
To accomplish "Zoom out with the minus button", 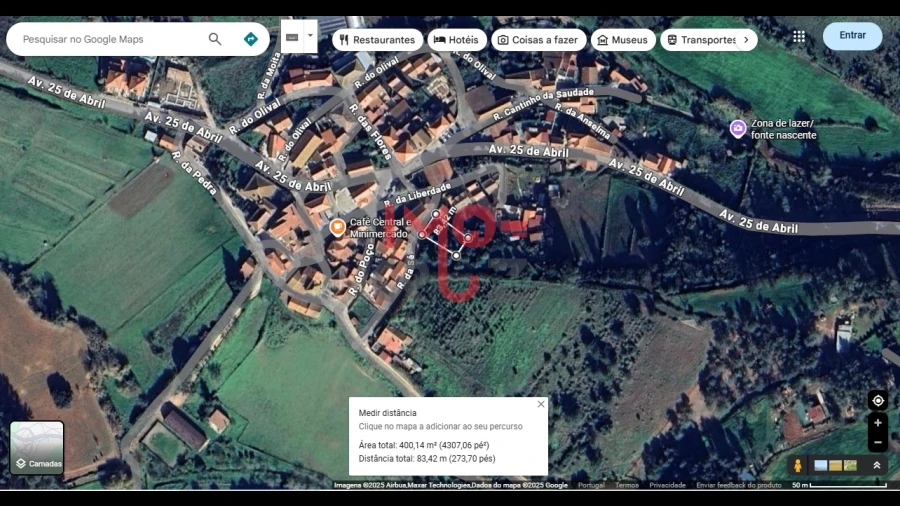I will [x=877, y=442].
